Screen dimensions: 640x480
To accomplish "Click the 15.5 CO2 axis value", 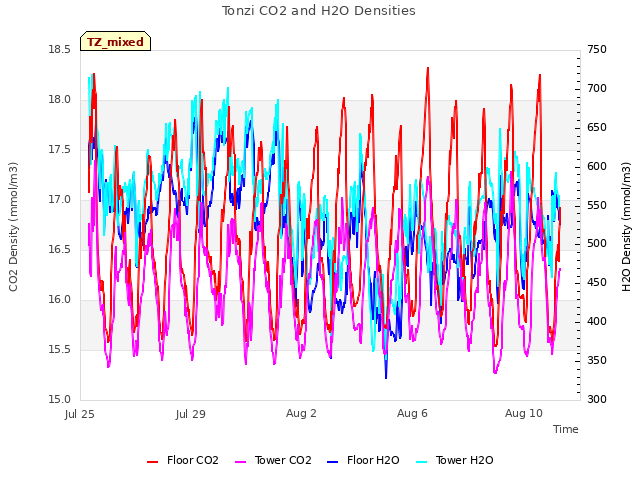I will click(60, 350).
